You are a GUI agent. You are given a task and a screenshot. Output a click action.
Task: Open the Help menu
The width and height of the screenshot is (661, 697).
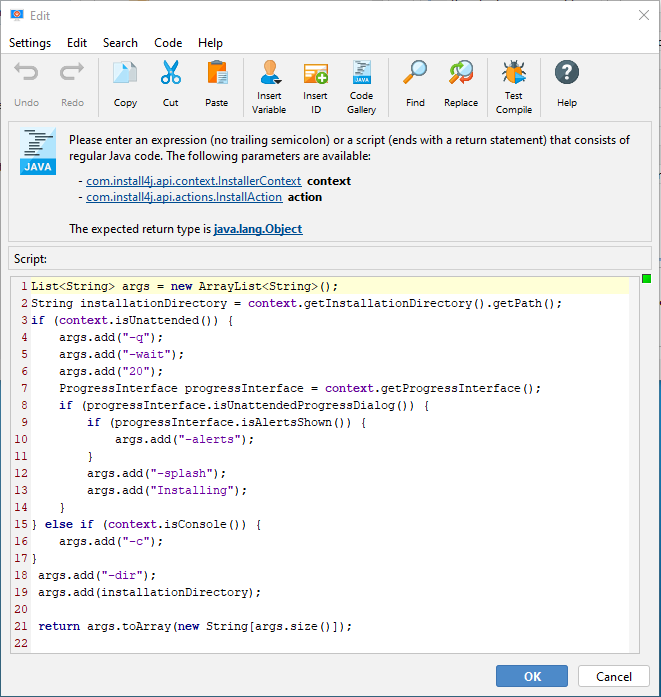(210, 43)
